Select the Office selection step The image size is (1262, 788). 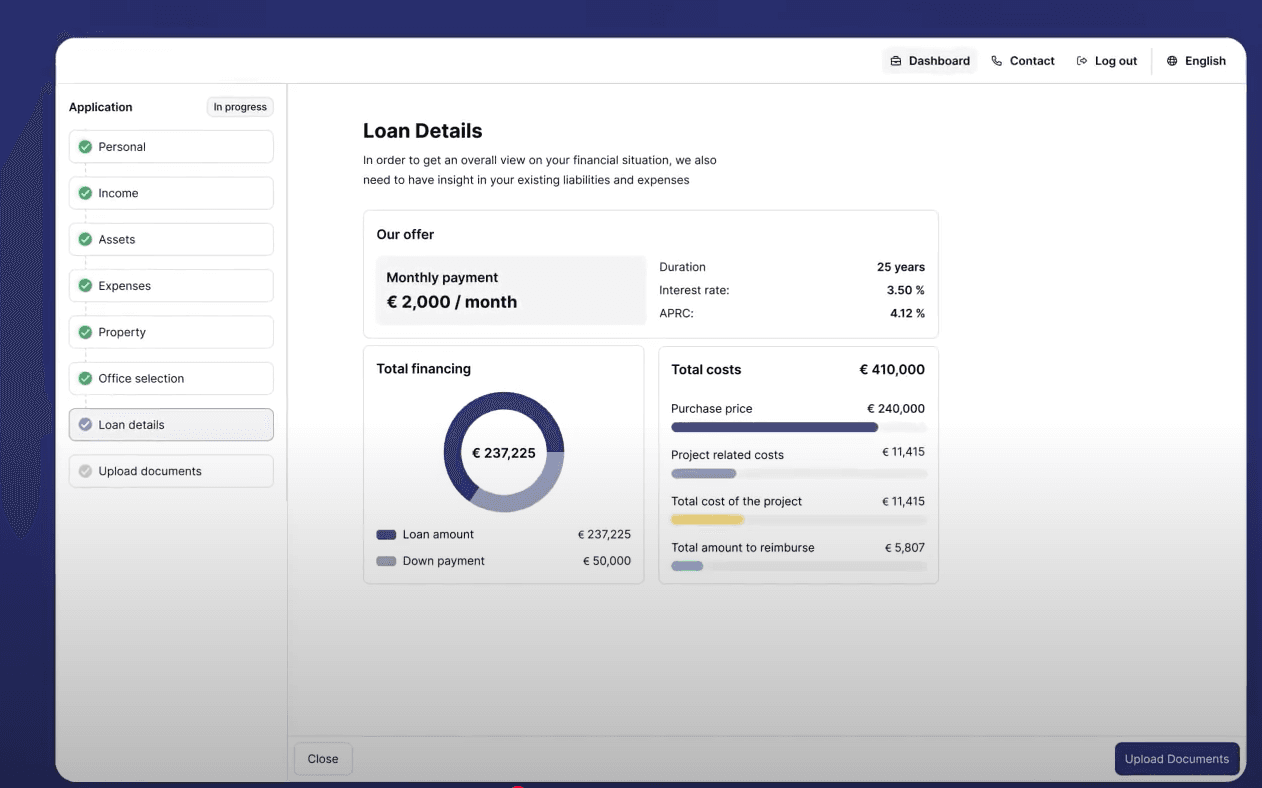[x=171, y=379]
